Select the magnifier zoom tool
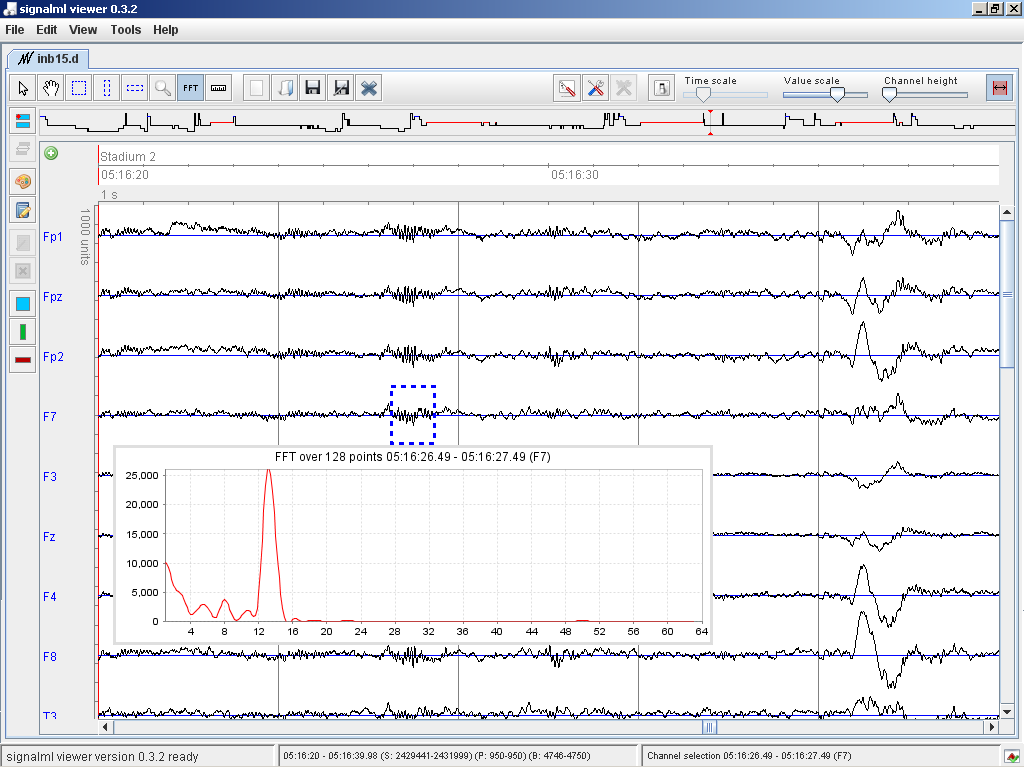This screenshot has height=768, width=1024. (x=162, y=88)
